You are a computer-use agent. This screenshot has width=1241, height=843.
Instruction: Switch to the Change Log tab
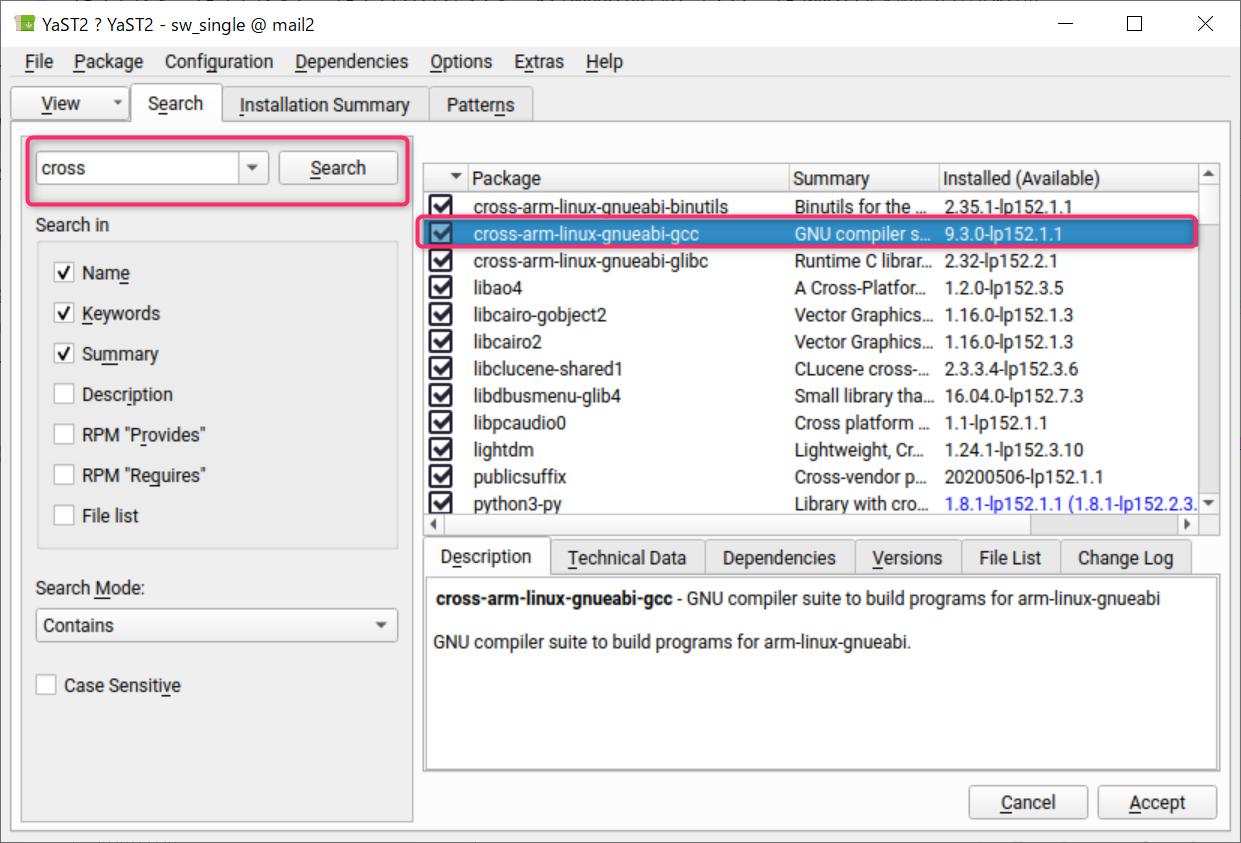(x=1125, y=558)
